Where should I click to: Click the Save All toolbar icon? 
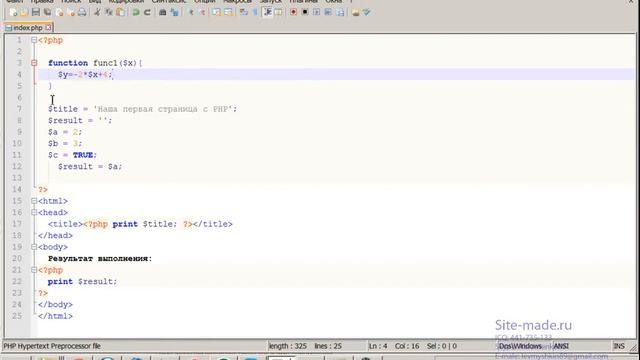[47, 12]
